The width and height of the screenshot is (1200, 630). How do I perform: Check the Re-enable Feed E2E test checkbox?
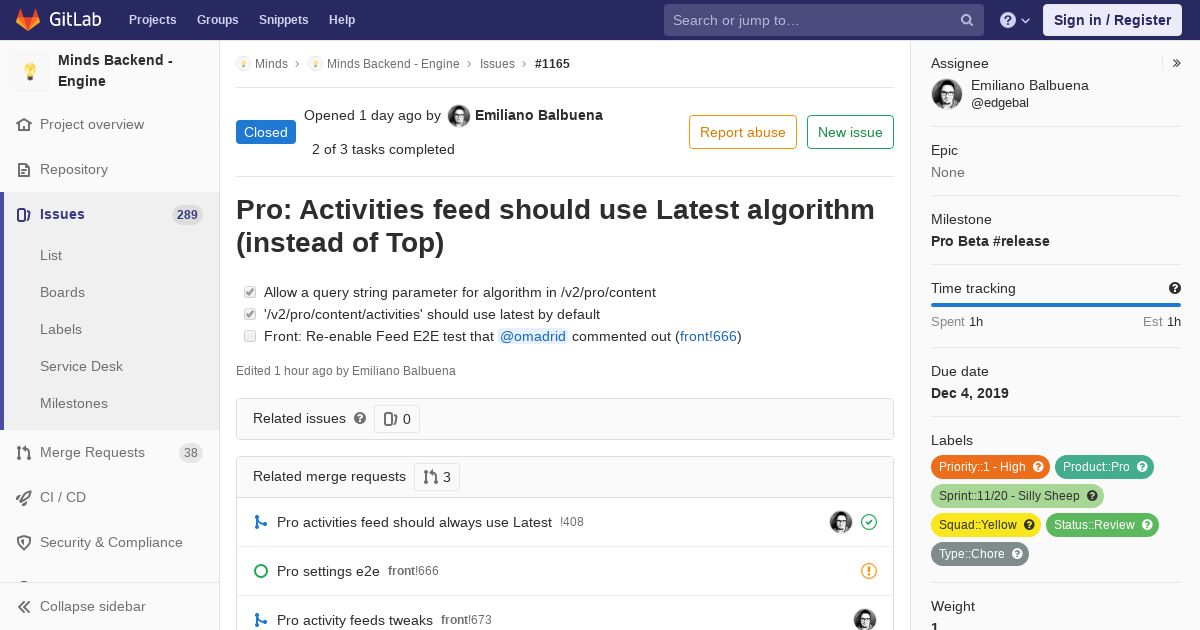pos(250,336)
